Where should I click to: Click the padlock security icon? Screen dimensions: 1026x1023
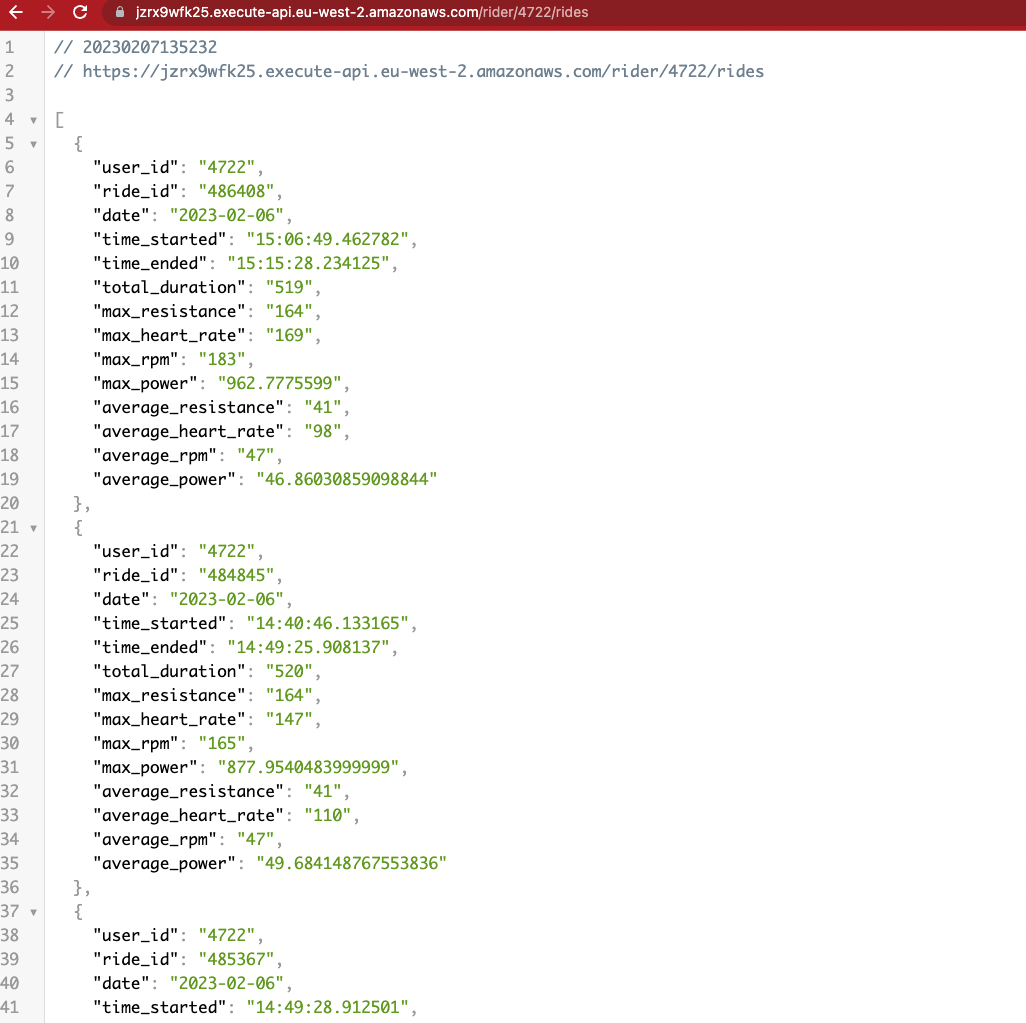[x=119, y=14]
